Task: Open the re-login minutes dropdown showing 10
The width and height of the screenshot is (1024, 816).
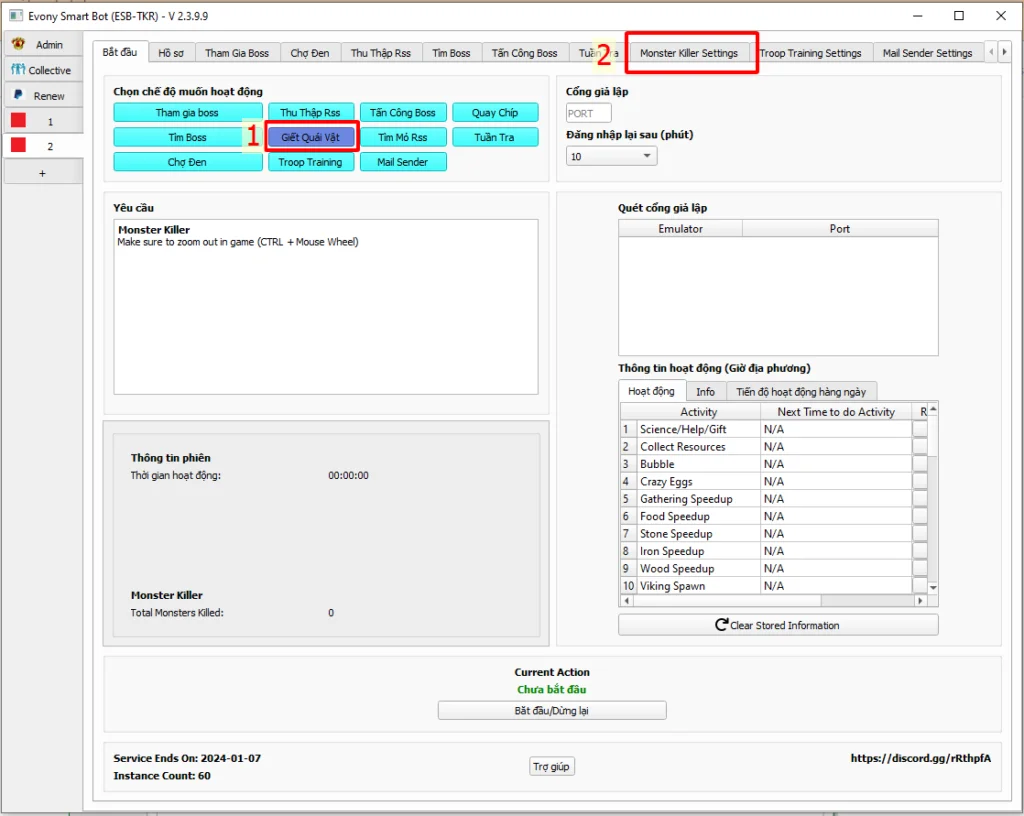Action: 611,156
